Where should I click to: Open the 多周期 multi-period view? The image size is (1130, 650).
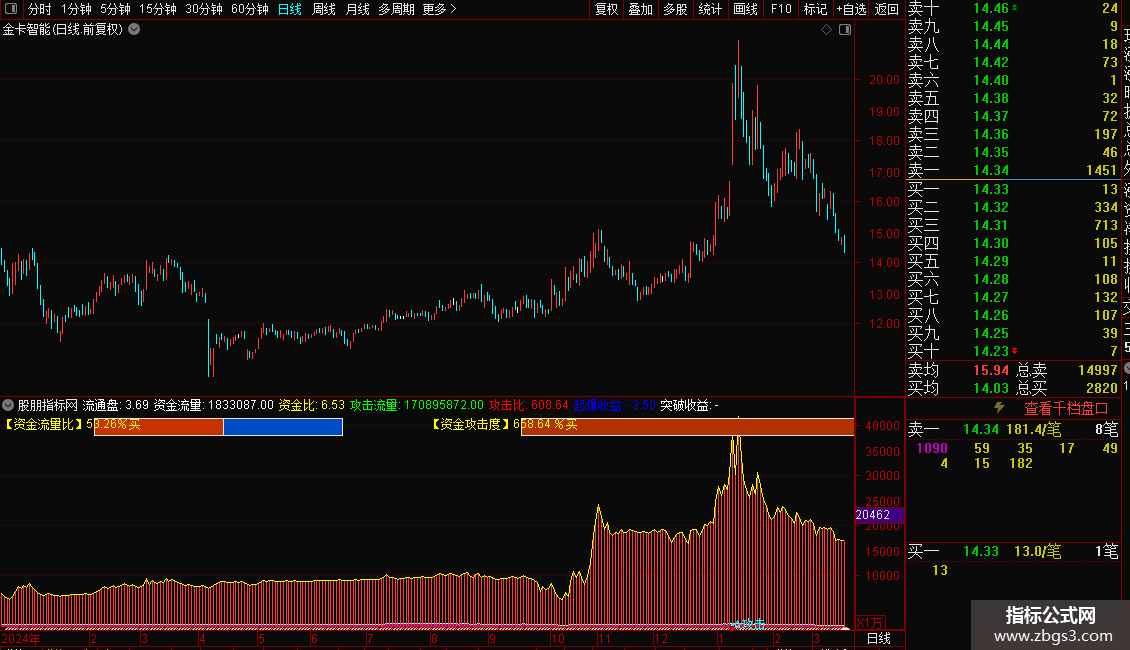(396, 9)
